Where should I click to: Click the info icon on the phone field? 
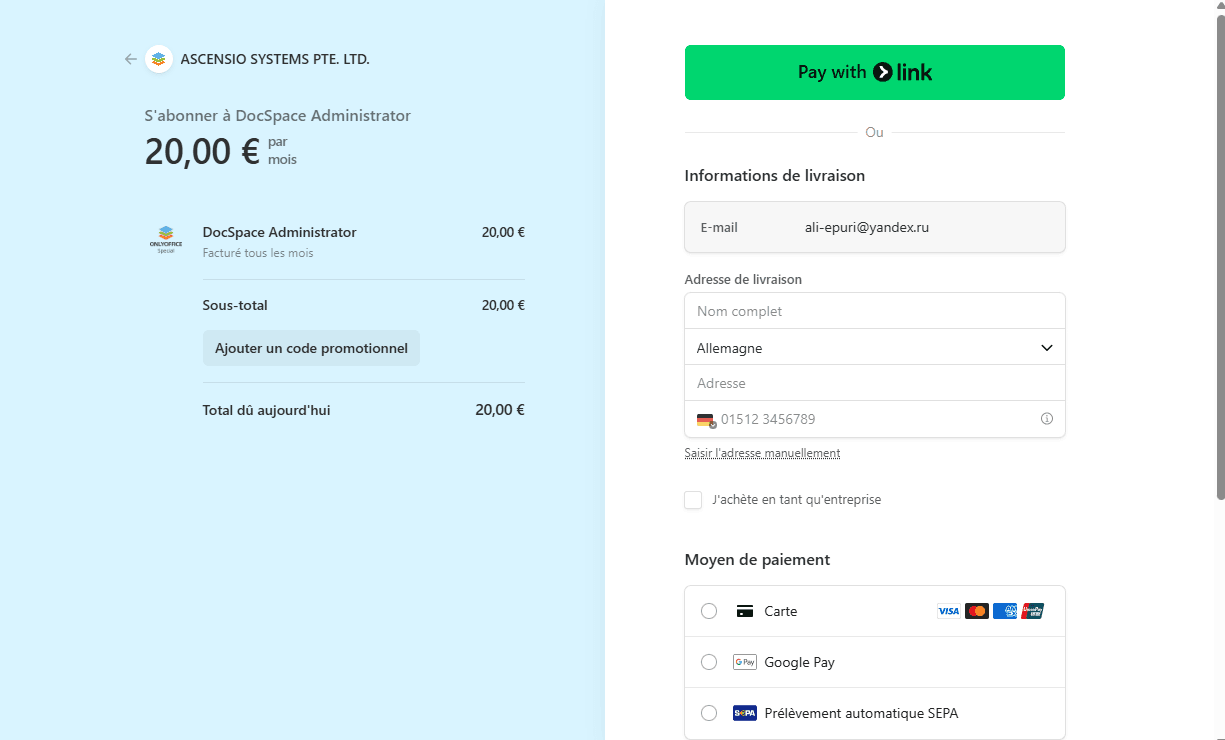click(x=1046, y=419)
